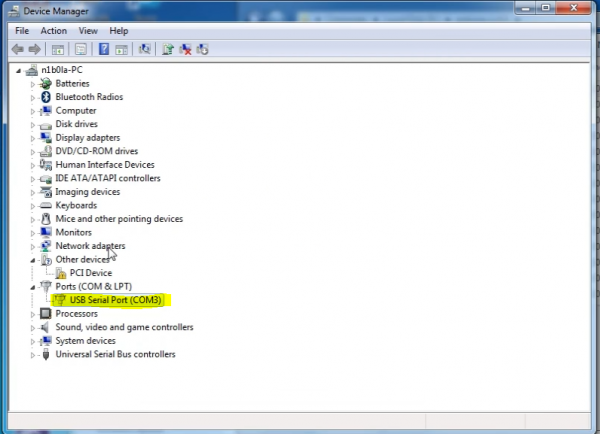The width and height of the screenshot is (600, 434).
Task: Expand the Computer node
Action: (x=33, y=111)
